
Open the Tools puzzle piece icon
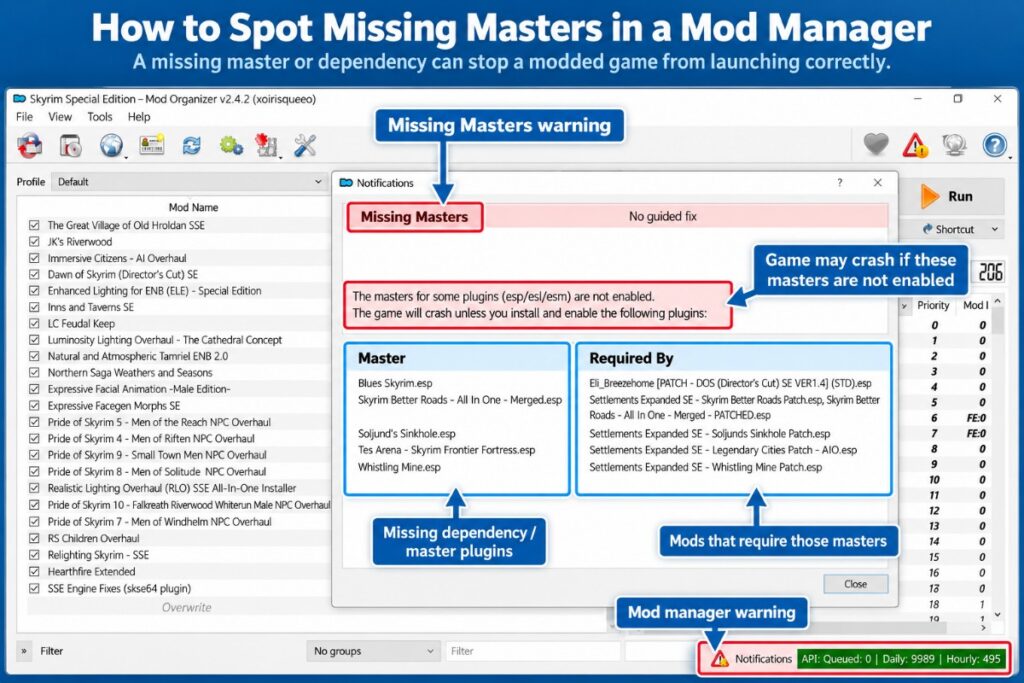pyautogui.click(x=266, y=146)
